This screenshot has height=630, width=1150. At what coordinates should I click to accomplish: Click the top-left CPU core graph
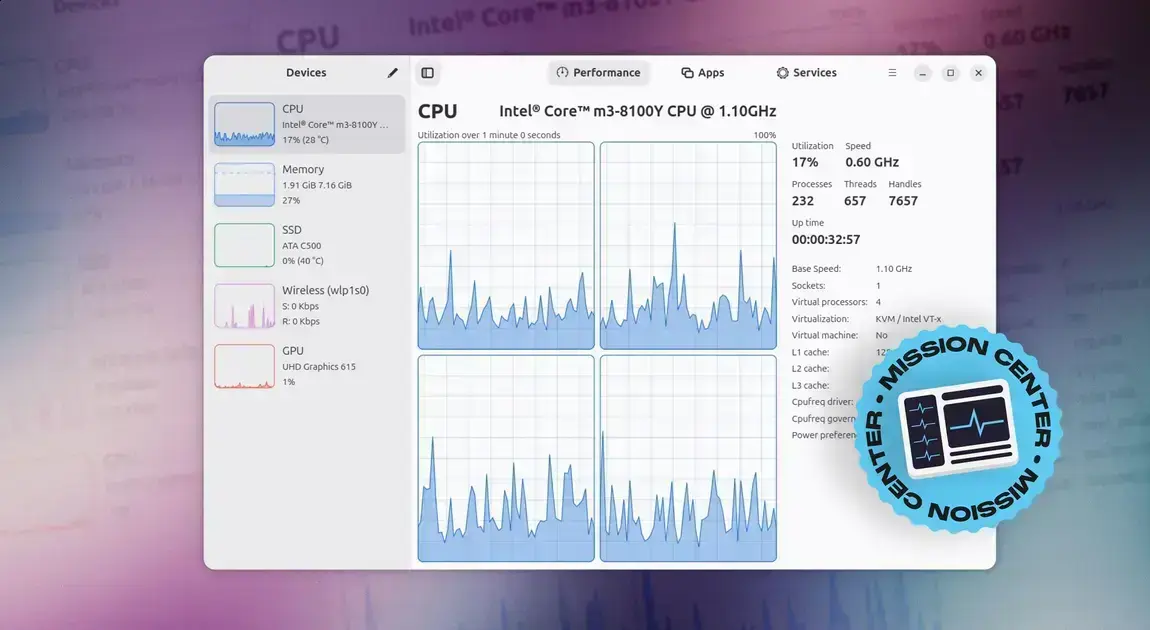tap(506, 246)
